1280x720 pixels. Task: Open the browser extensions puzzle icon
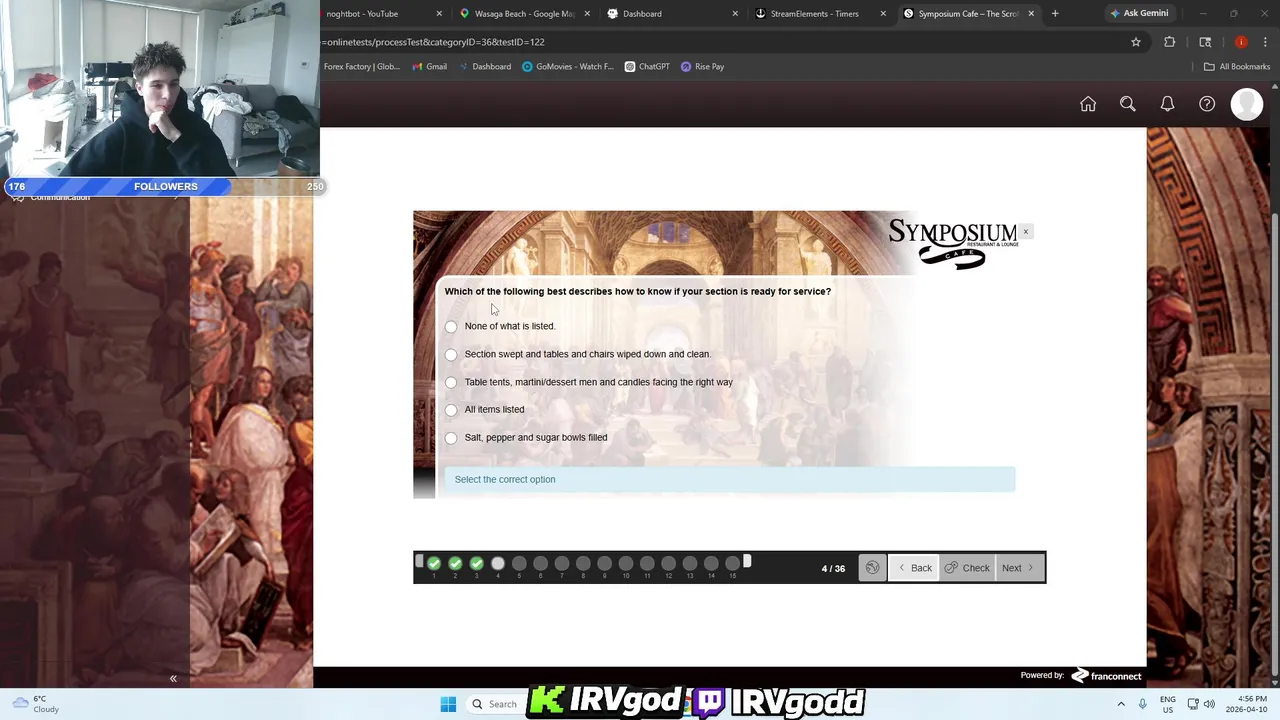pos(1170,42)
